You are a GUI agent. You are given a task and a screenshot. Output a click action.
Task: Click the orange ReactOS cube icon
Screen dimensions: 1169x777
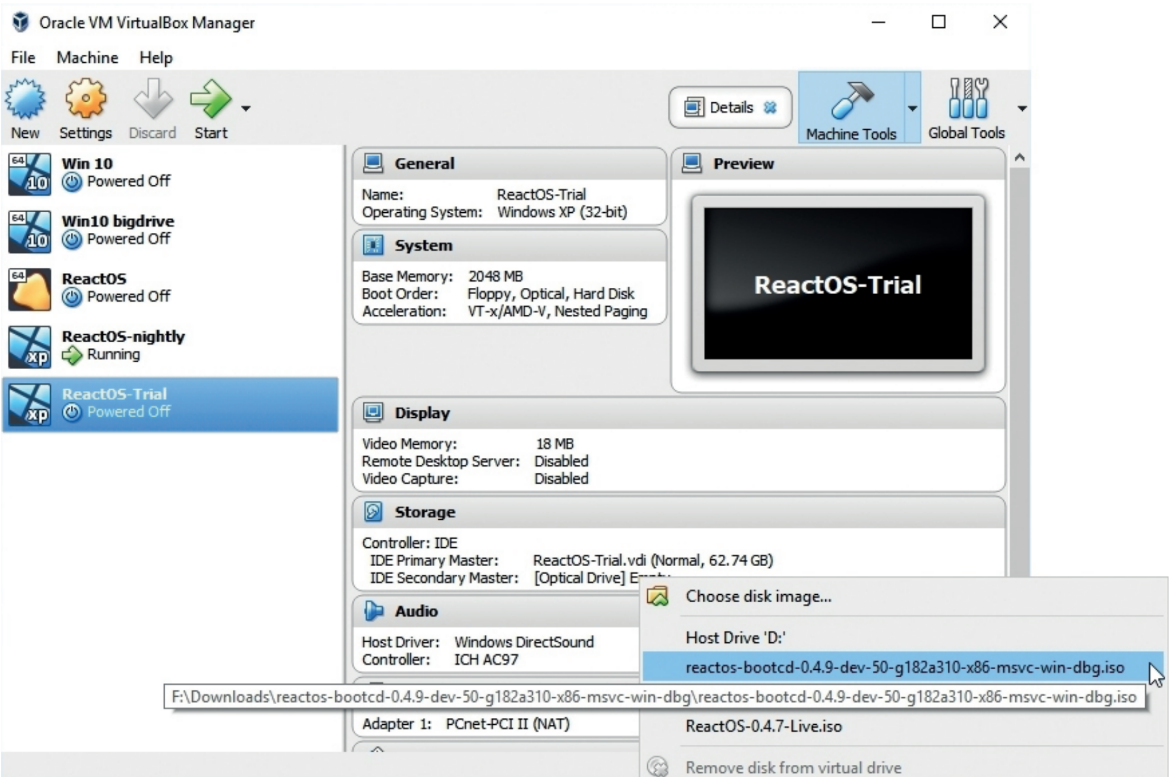[28, 287]
